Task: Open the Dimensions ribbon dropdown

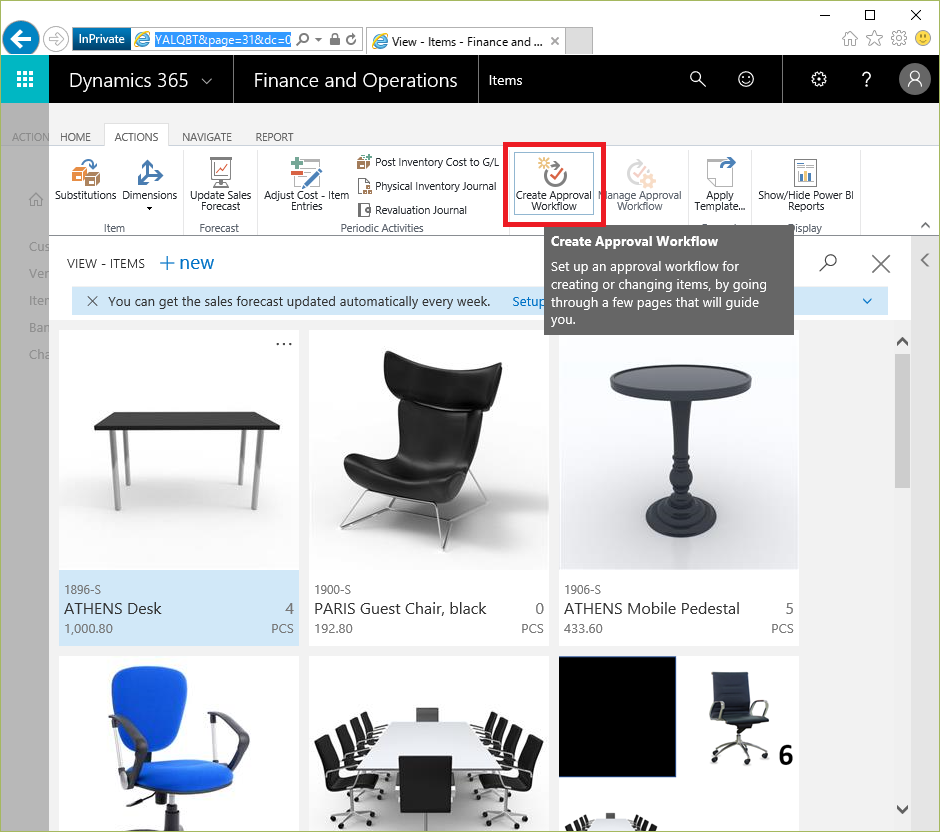Action: coord(149,185)
